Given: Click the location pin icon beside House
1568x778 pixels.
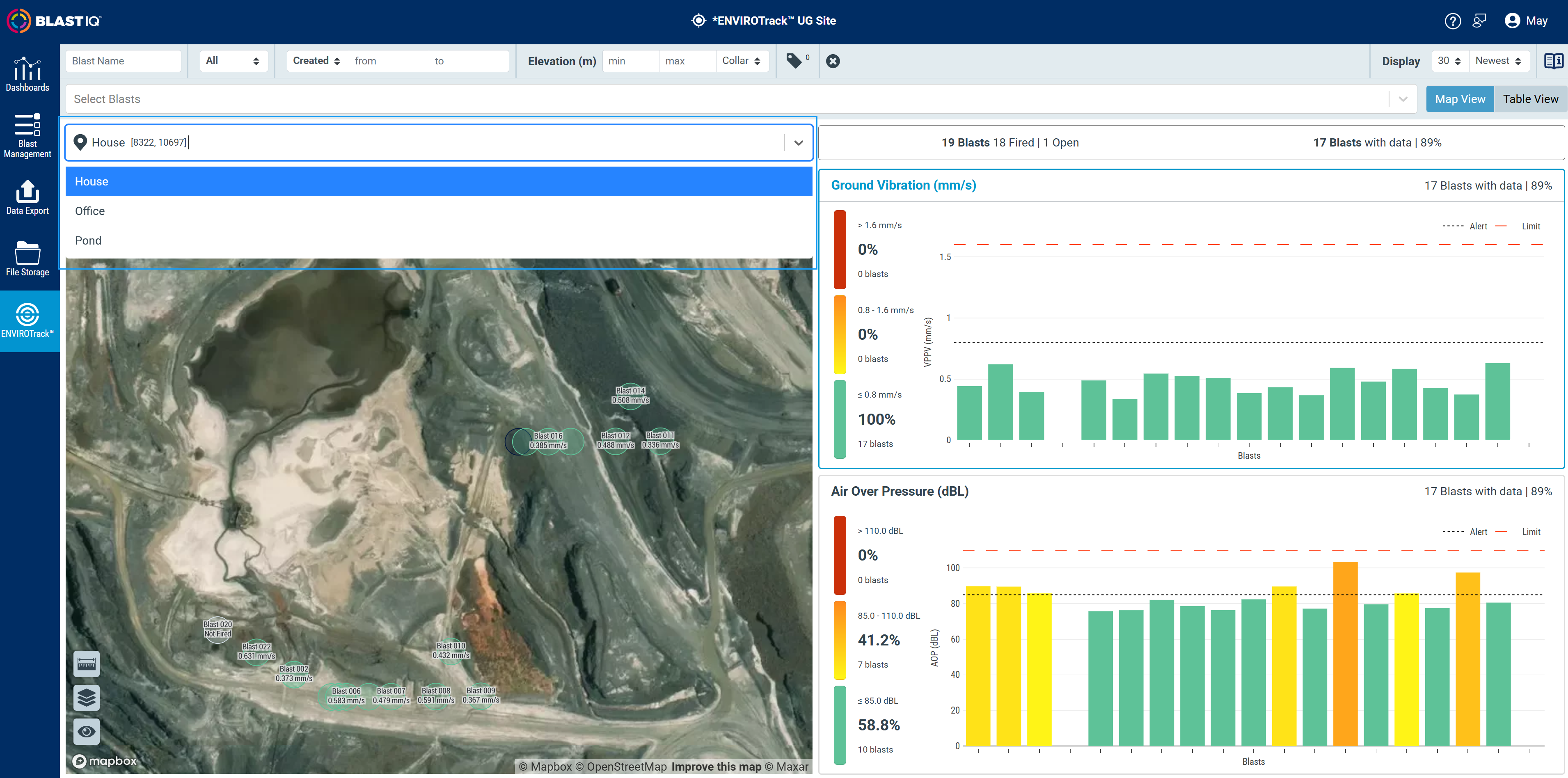Looking at the screenshot, I should [80, 142].
